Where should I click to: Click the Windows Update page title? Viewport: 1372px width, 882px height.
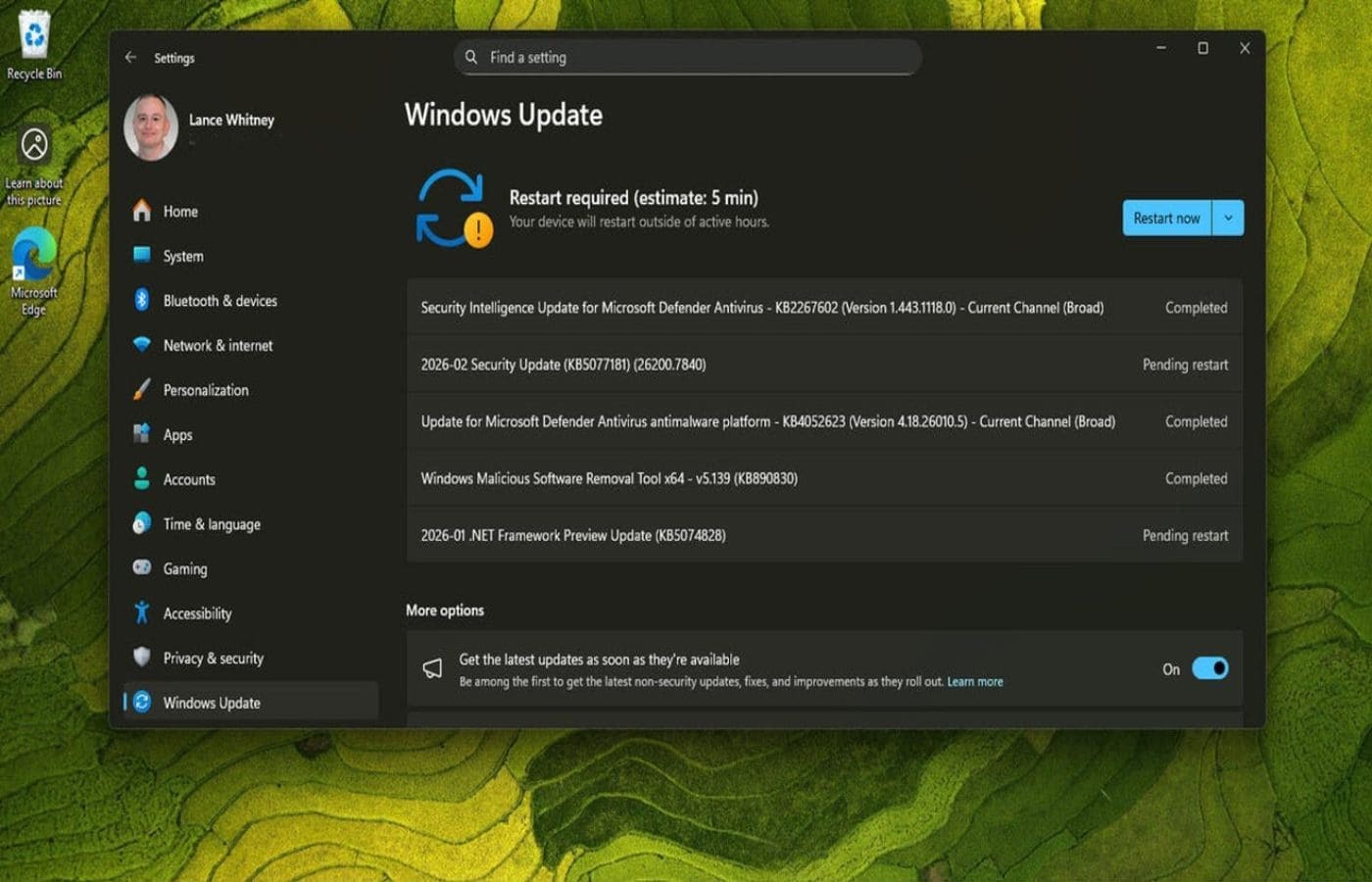click(504, 115)
